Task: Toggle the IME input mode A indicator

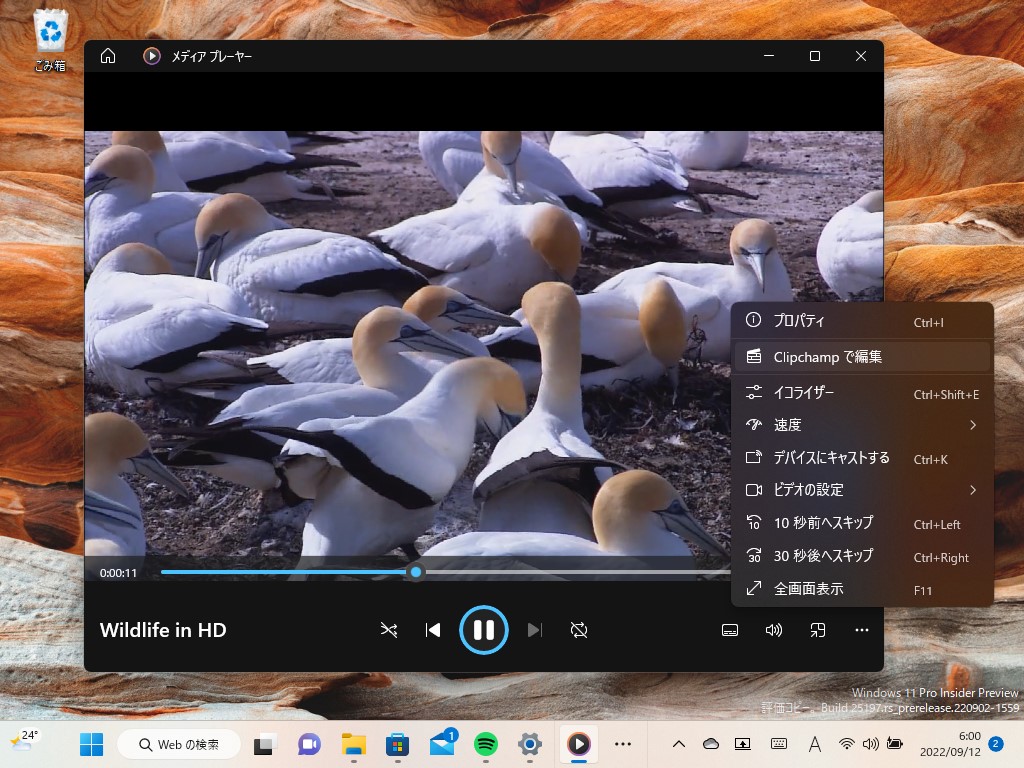Action: 814,744
